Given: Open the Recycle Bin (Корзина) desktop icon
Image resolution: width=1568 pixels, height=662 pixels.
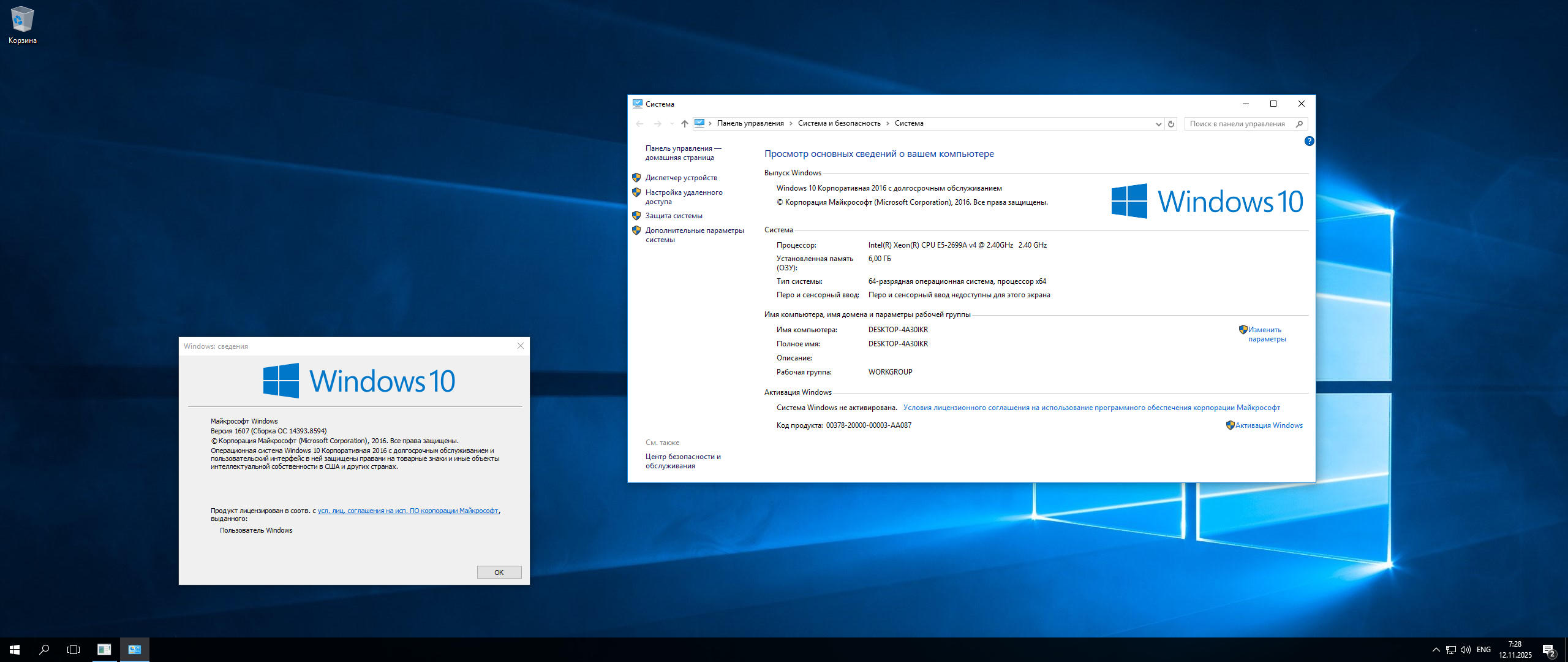Looking at the screenshot, I should (x=23, y=25).
